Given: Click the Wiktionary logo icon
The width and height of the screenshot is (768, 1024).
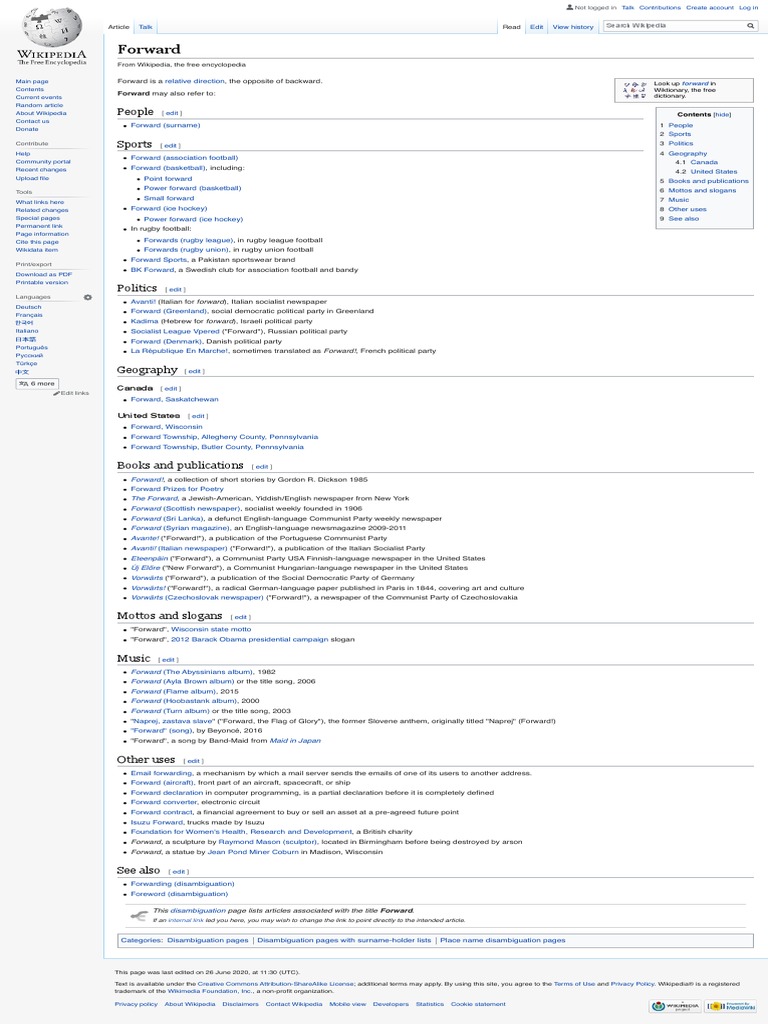Looking at the screenshot, I should pyautogui.click(x=634, y=90).
